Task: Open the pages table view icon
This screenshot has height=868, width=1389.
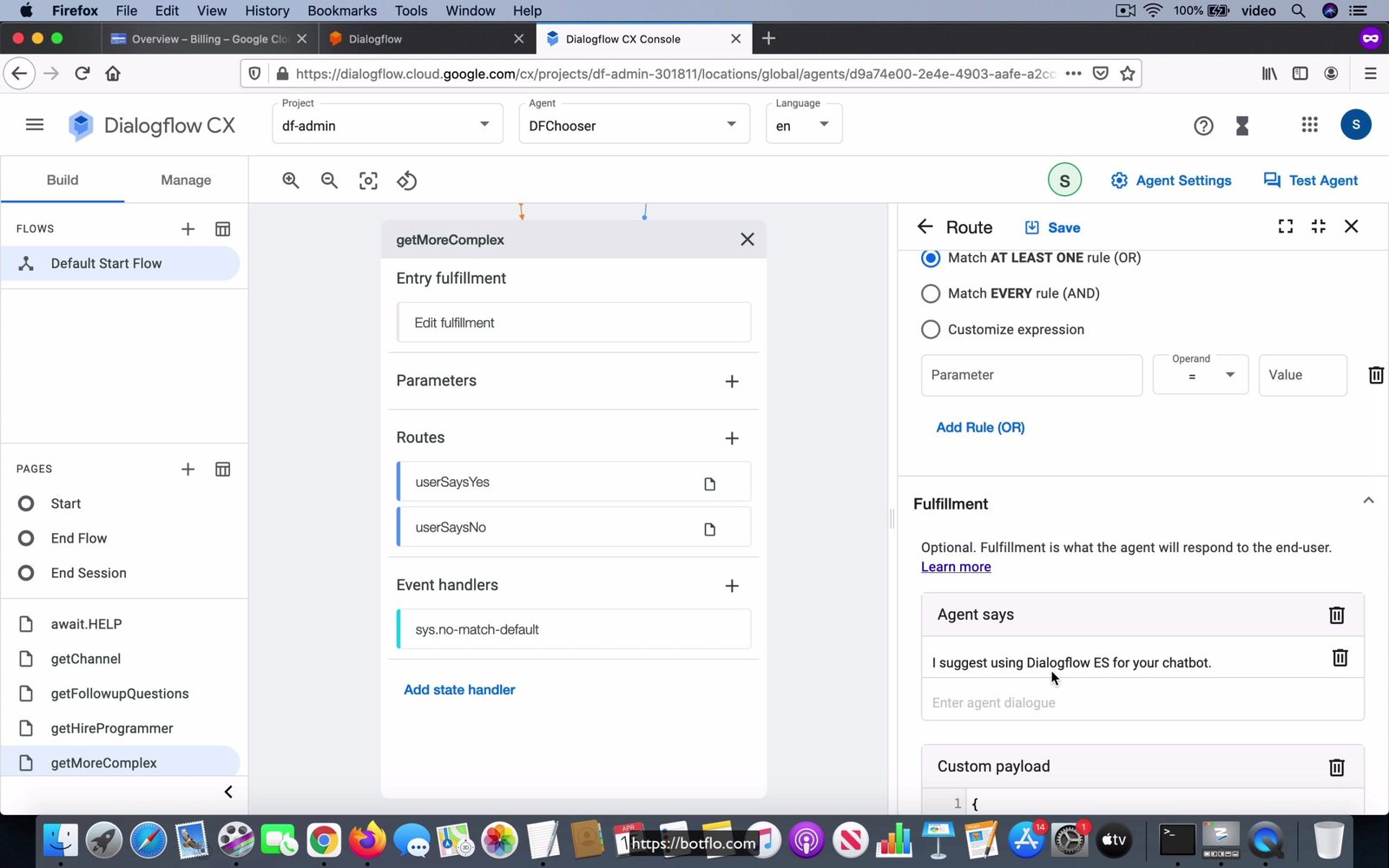Action: [223, 470]
